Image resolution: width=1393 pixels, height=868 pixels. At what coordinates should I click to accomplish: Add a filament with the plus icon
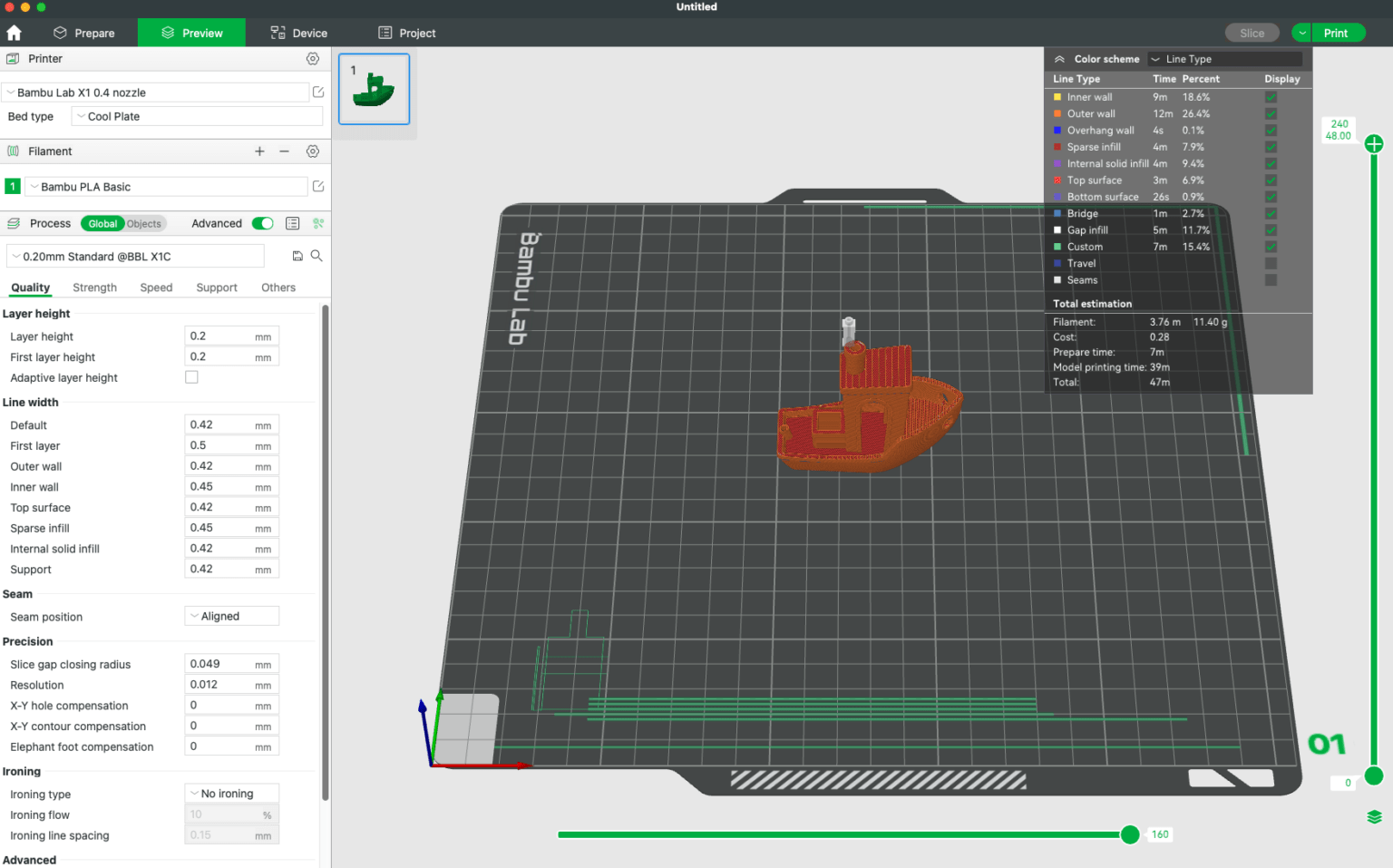259,151
